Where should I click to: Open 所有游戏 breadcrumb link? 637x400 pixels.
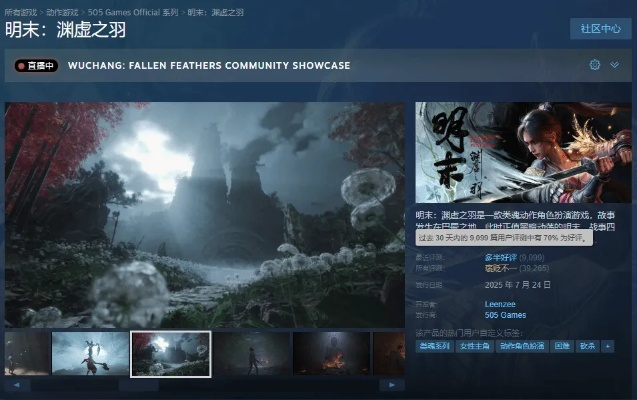23,10
